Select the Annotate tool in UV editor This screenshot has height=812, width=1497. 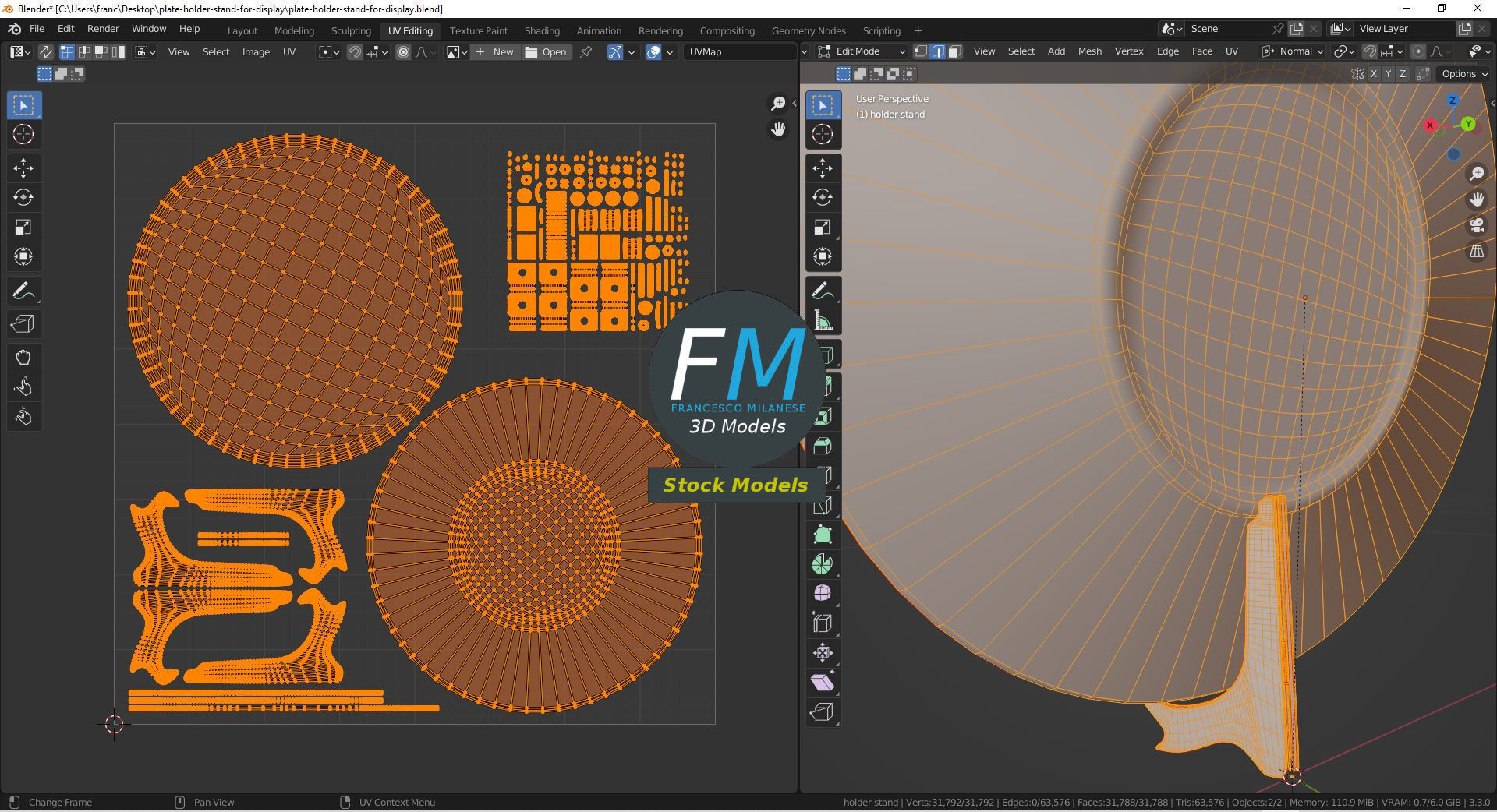[x=23, y=291]
